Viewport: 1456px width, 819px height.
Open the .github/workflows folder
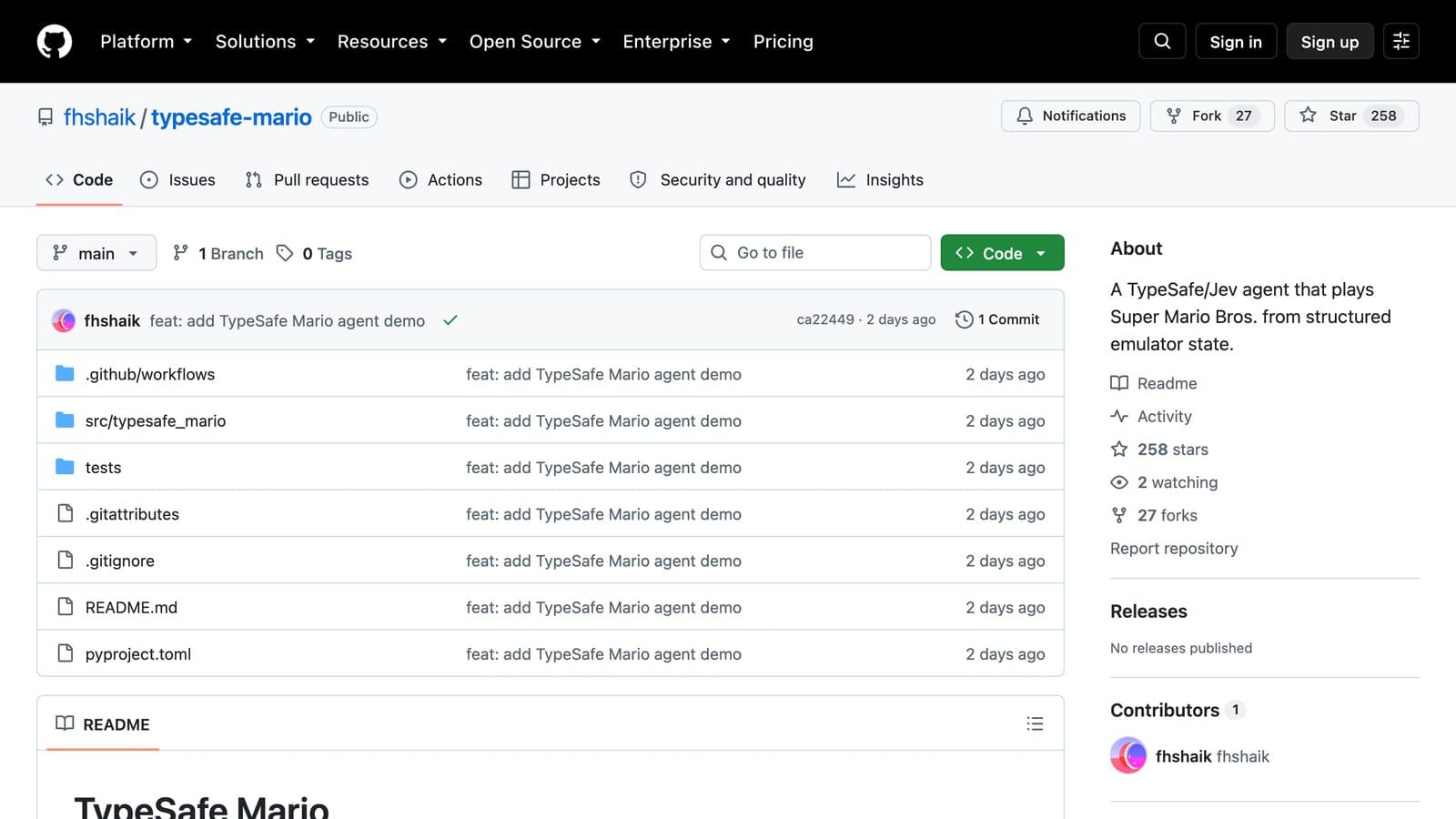click(x=150, y=374)
